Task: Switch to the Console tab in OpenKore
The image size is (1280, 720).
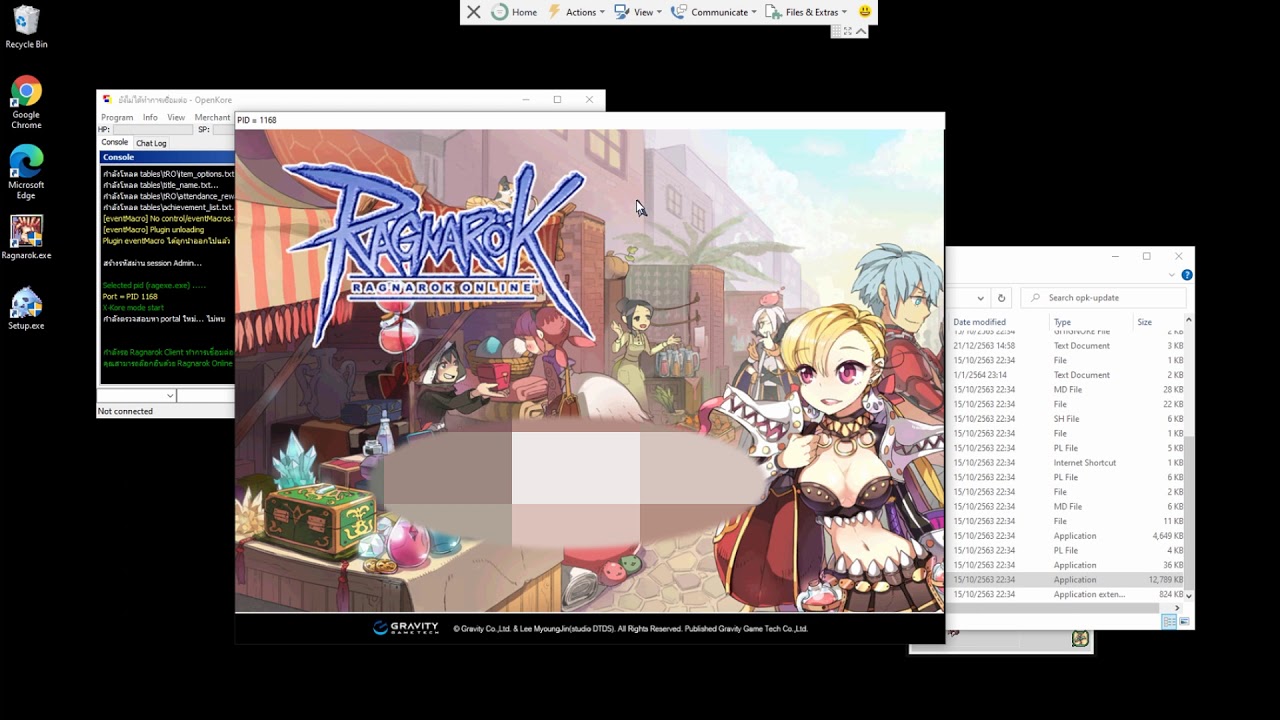Action: [115, 142]
